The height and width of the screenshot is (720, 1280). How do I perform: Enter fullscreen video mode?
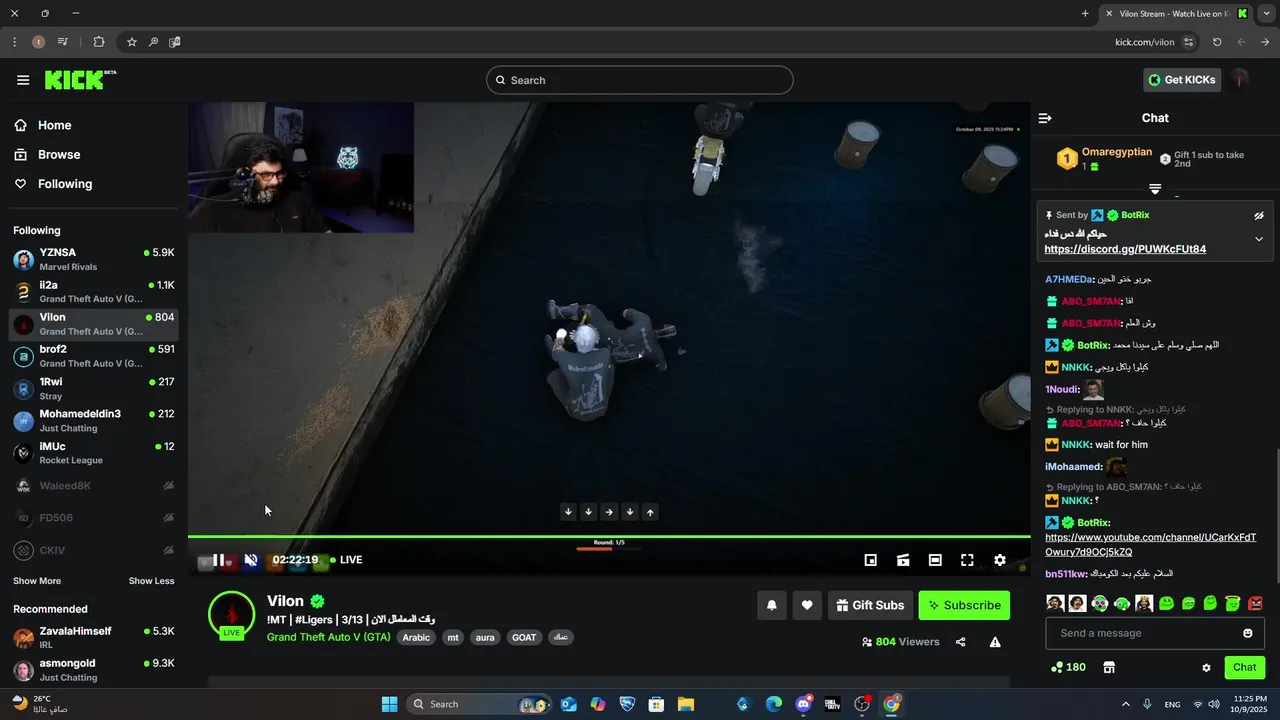[x=967, y=560]
